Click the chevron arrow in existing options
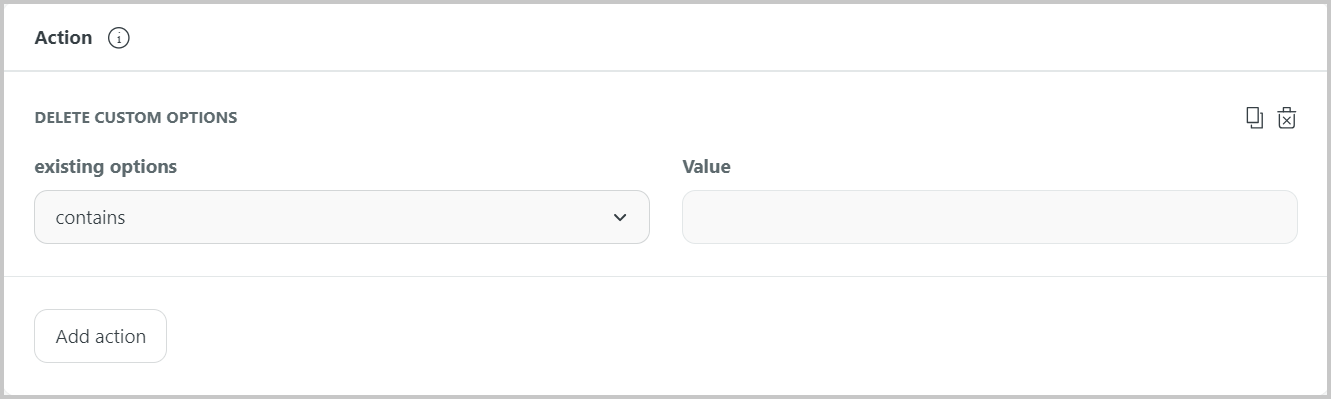This screenshot has height=399, width=1331. click(x=620, y=217)
